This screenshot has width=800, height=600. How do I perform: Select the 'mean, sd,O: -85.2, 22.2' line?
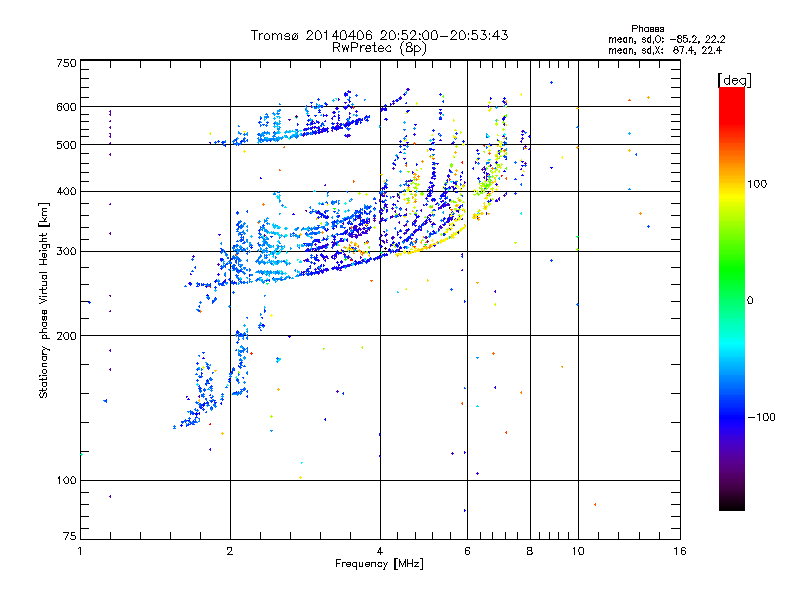[x=666, y=39]
